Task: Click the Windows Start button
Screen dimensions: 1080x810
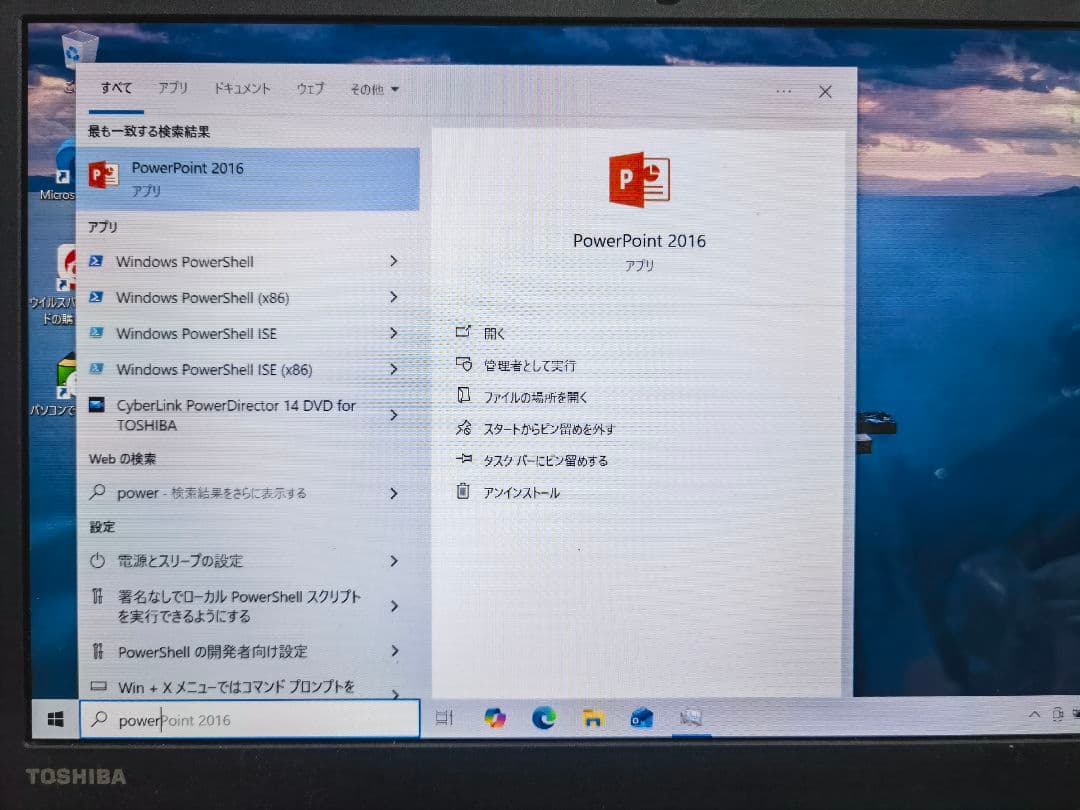Action: 57,717
